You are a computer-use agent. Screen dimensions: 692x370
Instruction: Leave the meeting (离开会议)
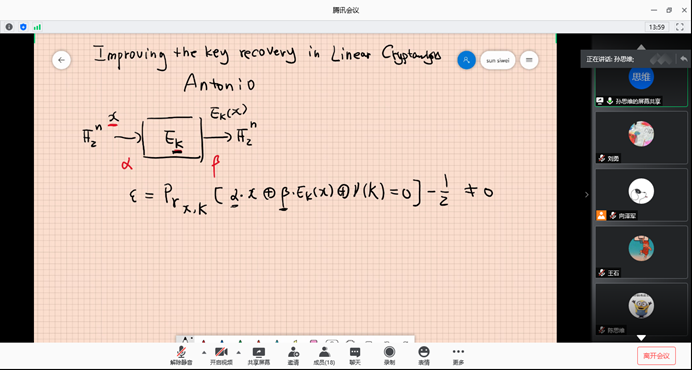656,356
